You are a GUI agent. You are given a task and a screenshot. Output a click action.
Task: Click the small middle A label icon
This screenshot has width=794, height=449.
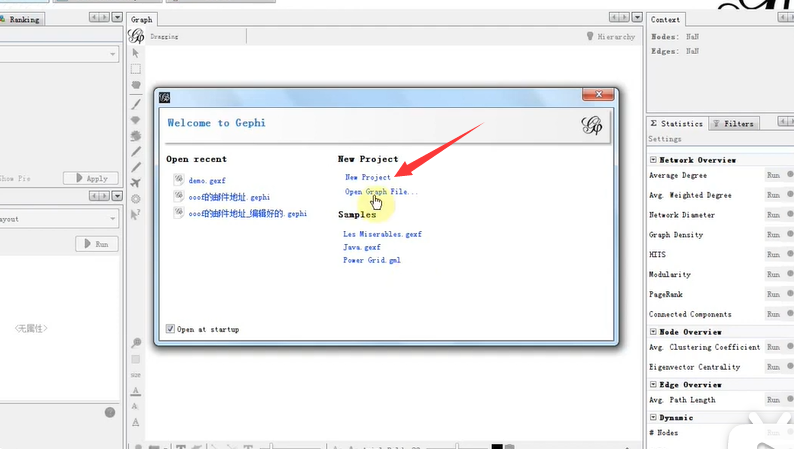pyautogui.click(x=135, y=406)
